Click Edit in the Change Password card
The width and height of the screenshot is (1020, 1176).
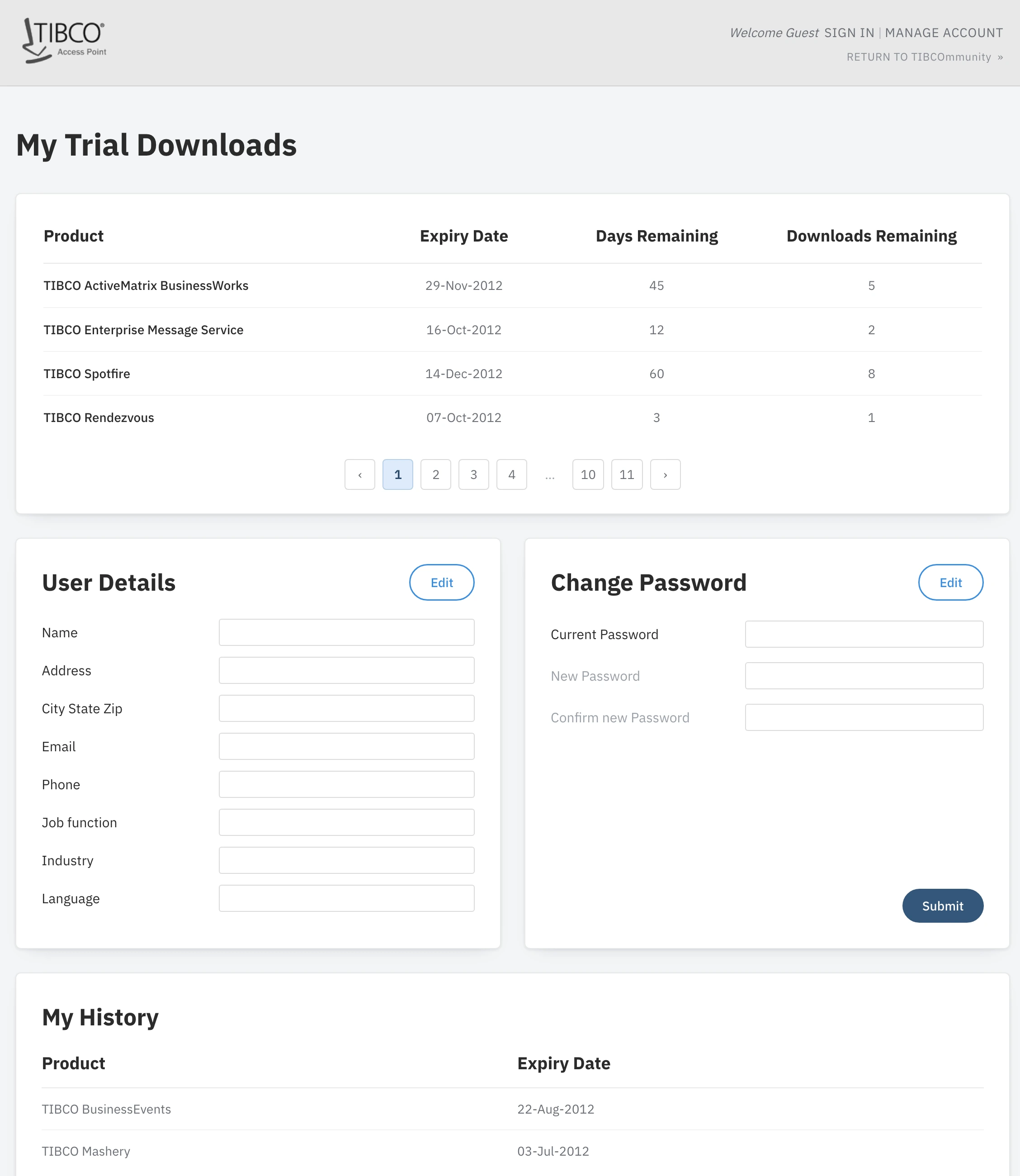(950, 583)
